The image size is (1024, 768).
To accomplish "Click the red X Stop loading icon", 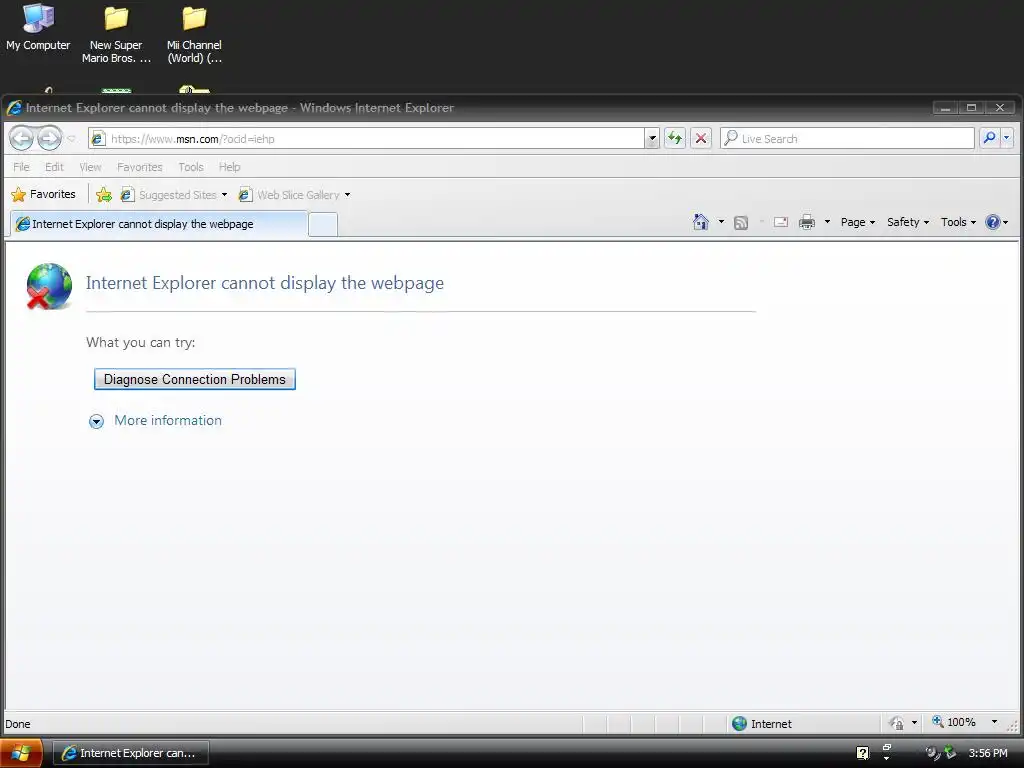I will 701,138.
